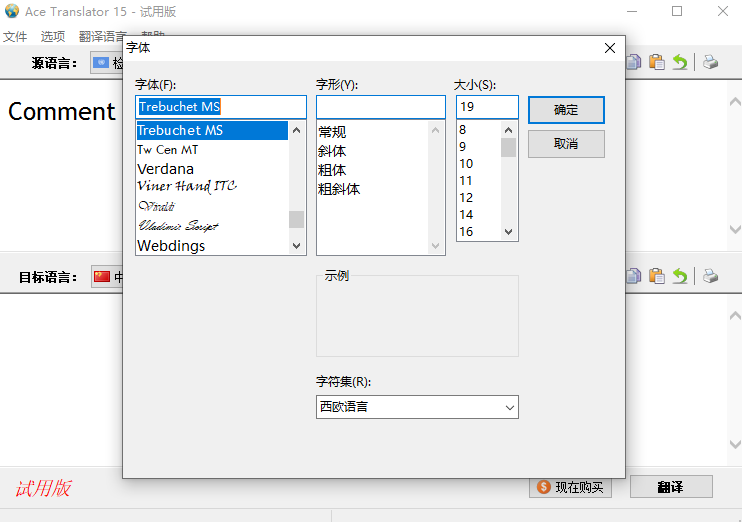Viewport: 742px width, 522px height.
Task: Minimize the Ace Translator window
Action: point(632,11)
